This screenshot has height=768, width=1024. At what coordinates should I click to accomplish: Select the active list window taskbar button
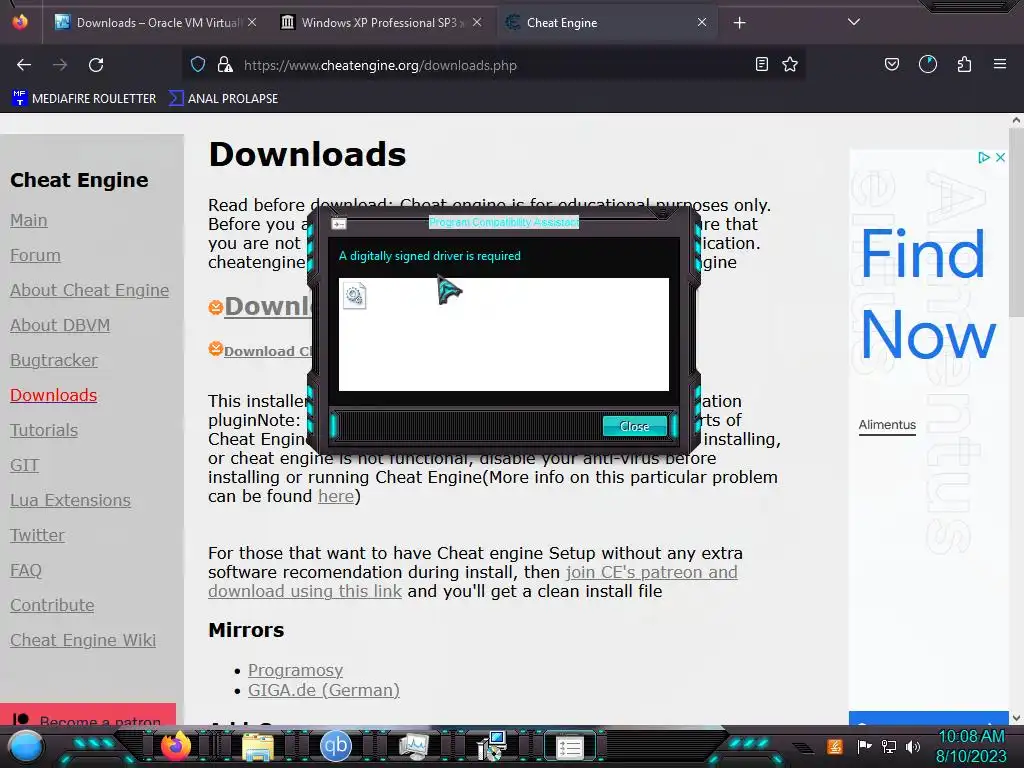click(569, 747)
